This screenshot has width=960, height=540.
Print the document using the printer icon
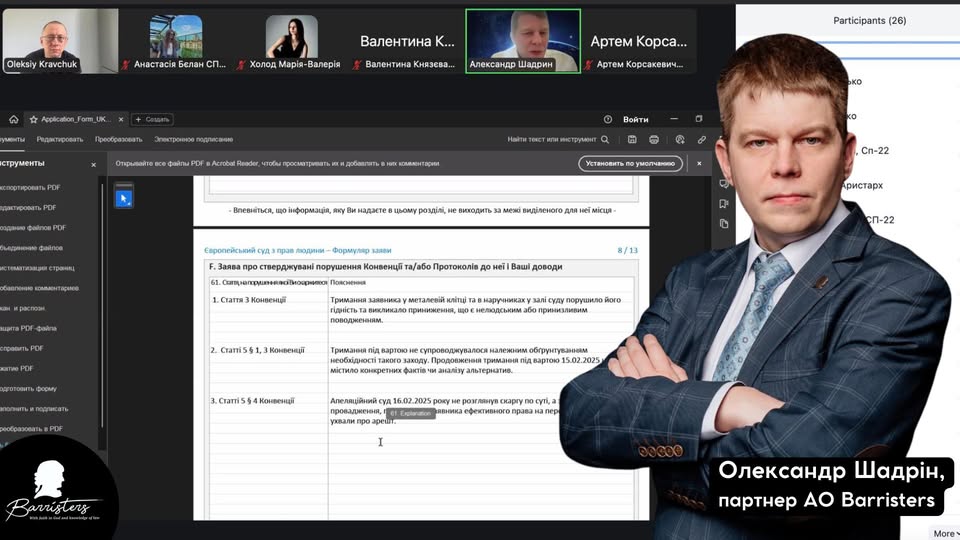tap(654, 140)
